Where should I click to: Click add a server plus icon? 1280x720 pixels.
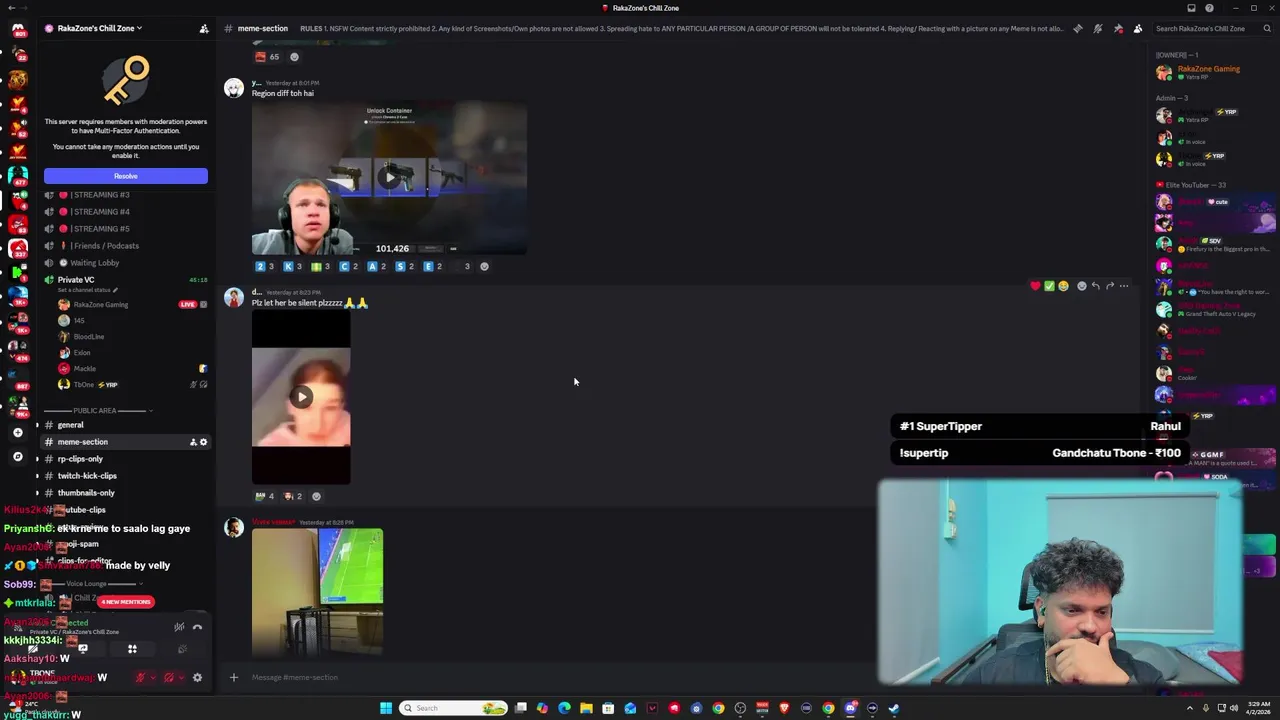[x=18, y=432]
